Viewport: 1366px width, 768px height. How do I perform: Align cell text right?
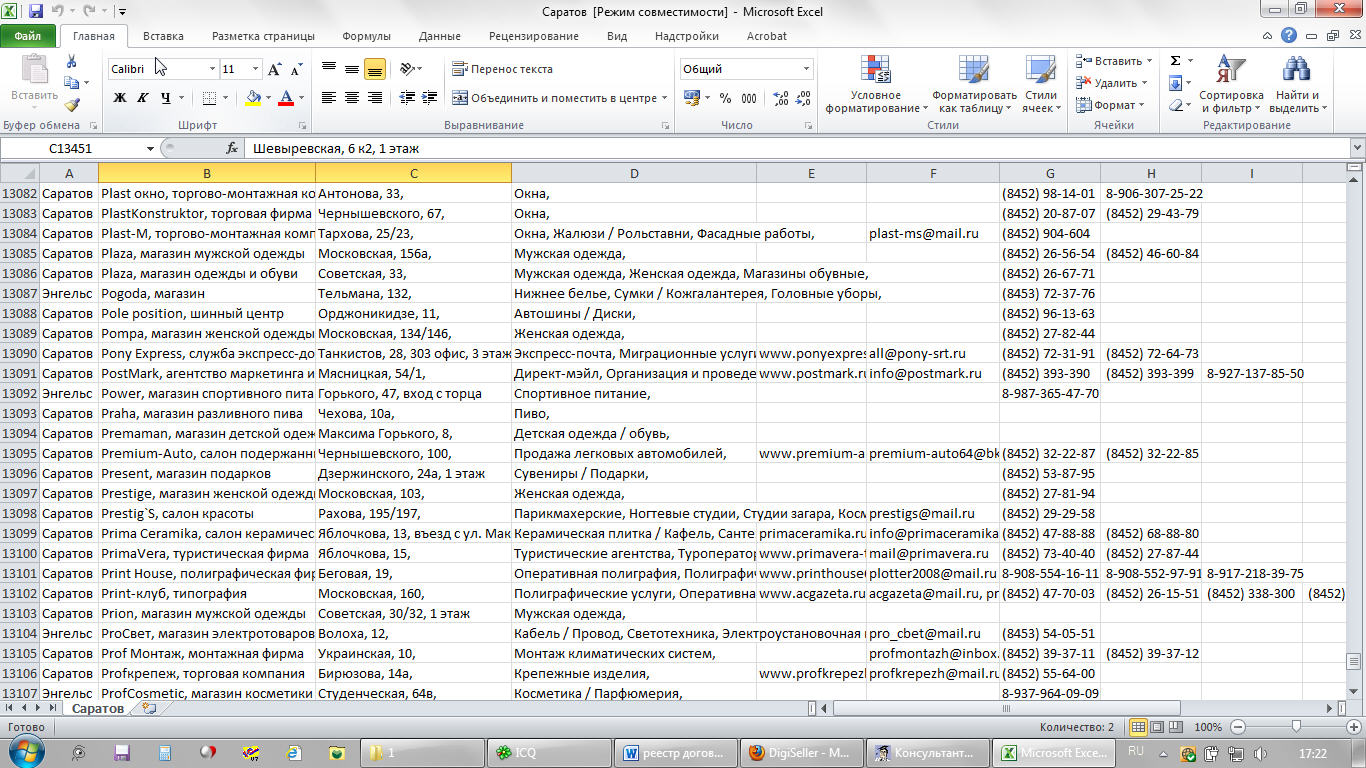coord(375,98)
